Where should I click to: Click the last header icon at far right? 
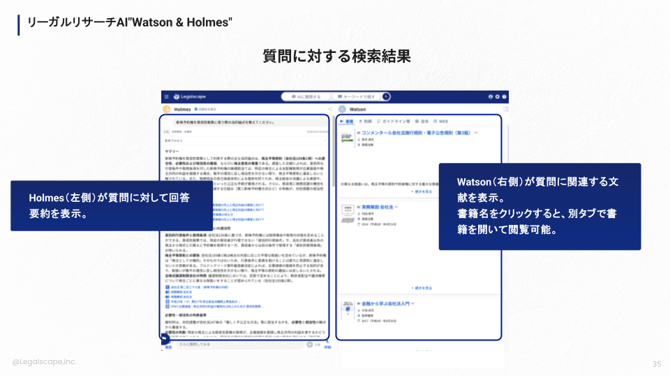click(x=504, y=97)
